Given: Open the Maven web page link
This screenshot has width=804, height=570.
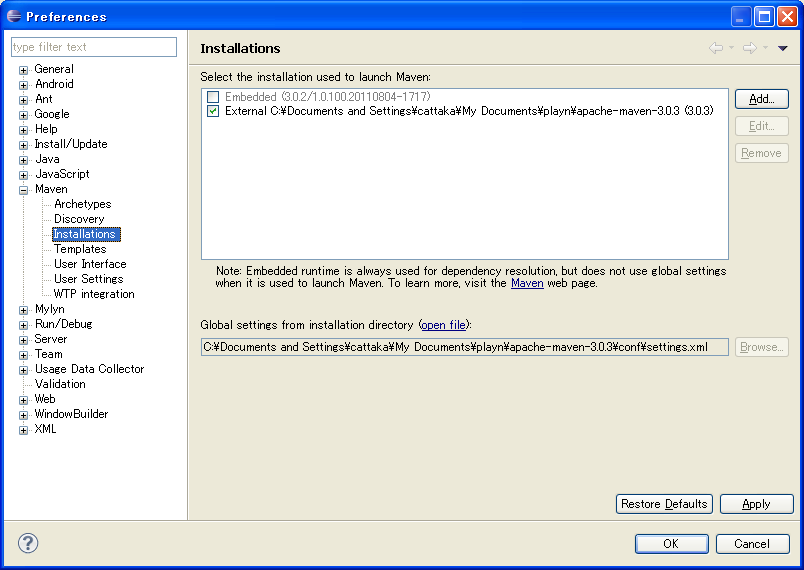Looking at the screenshot, I should (527, 283).
